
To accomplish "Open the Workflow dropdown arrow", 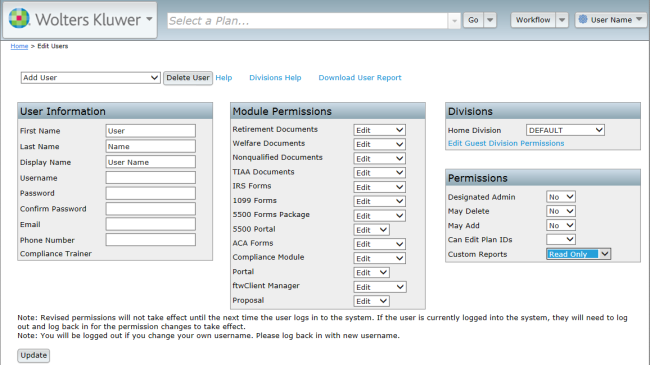I will (x=562, y=20).
